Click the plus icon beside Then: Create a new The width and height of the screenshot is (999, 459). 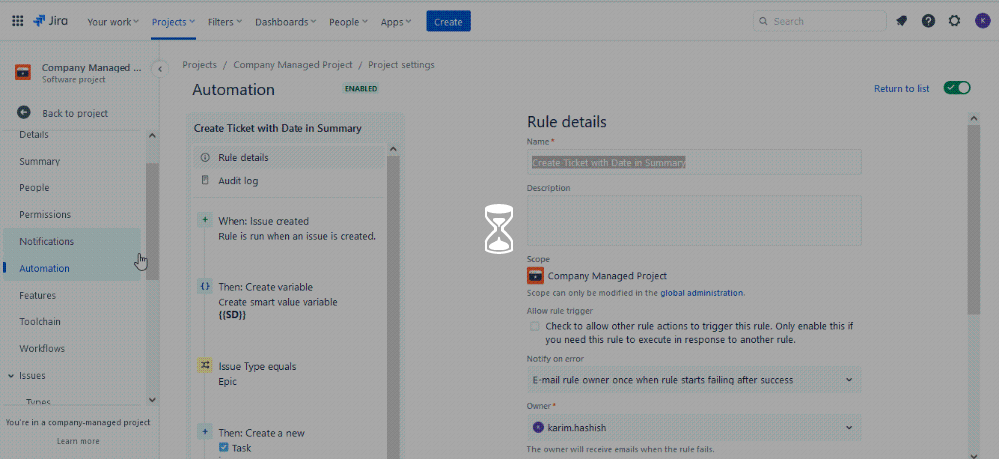205,432
